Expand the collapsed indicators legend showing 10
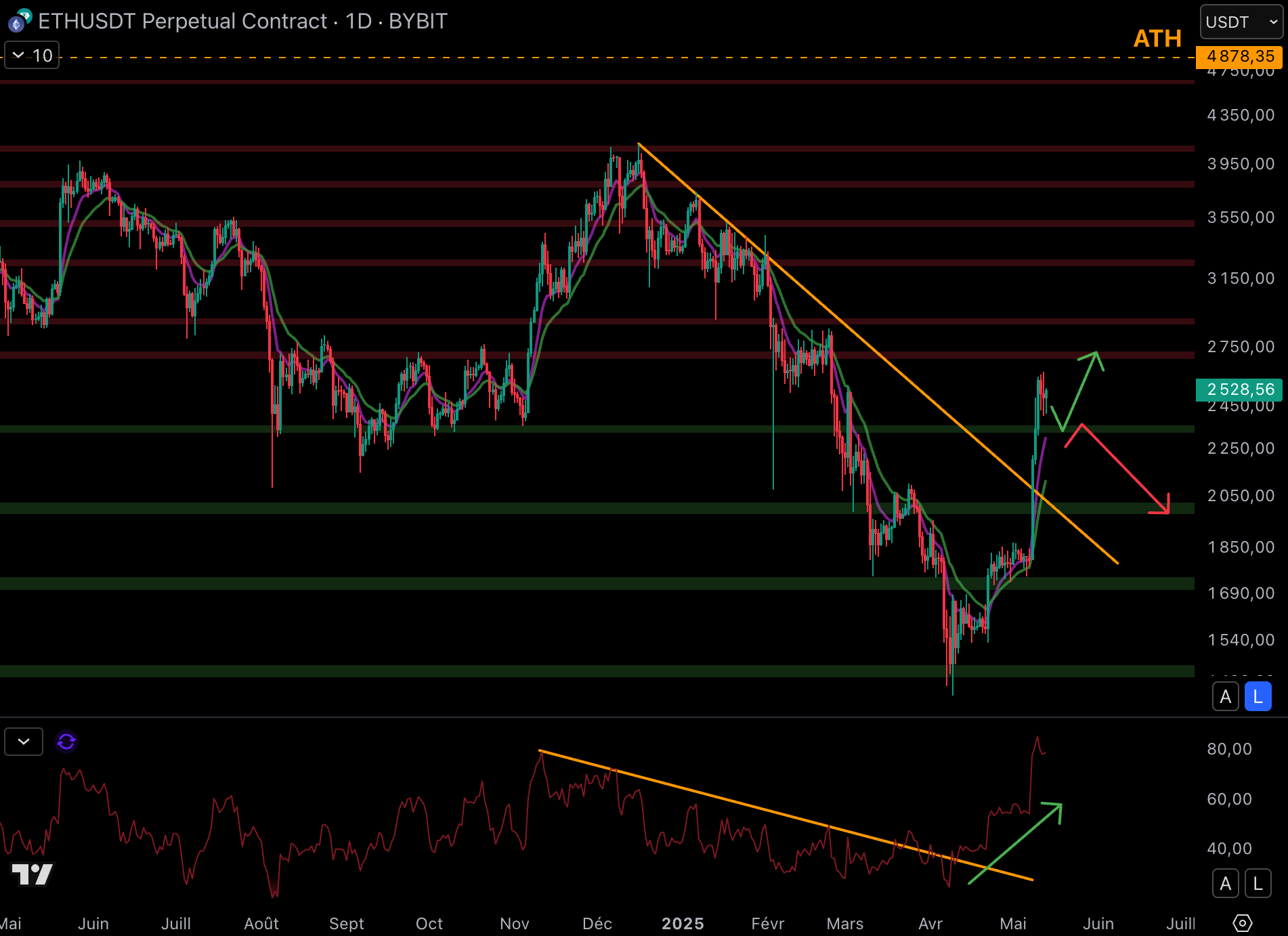1288x936 pixels. 32,56
